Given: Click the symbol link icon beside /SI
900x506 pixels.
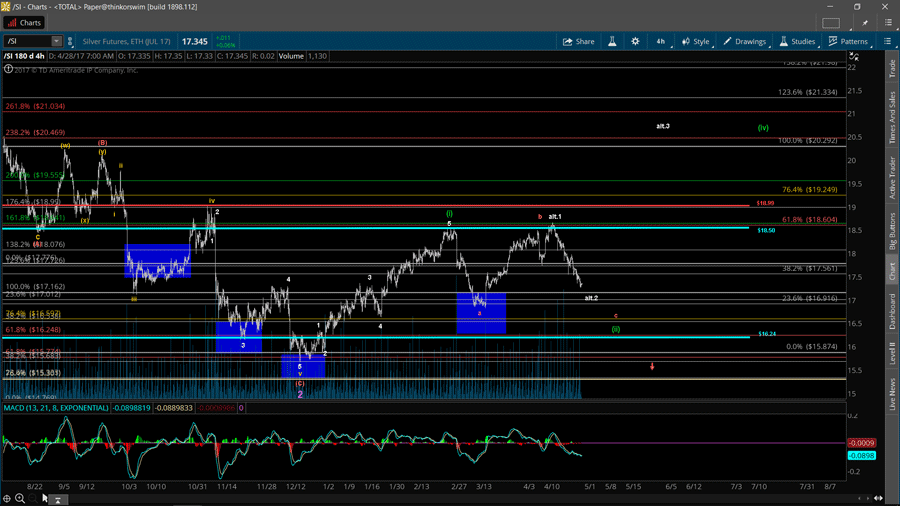Looking at the screenshot, I should pos(70,42).
